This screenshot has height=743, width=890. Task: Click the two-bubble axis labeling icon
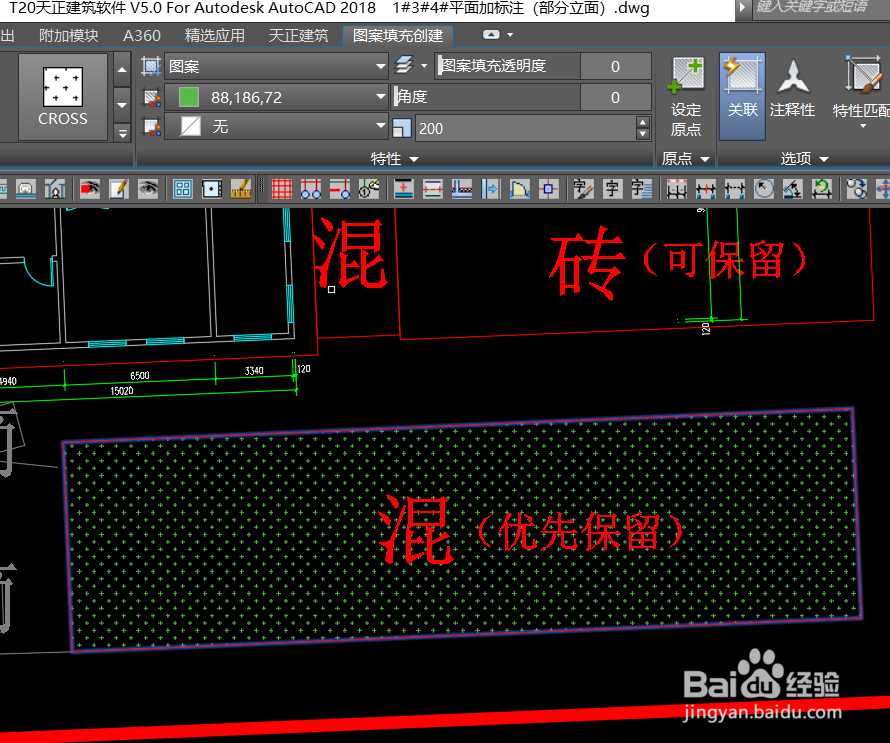pos(310,188)
